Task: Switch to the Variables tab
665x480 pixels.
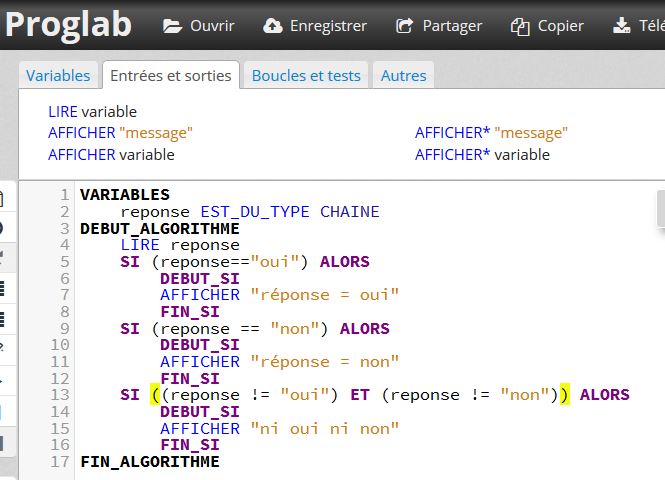Action: tap(58, 76)
